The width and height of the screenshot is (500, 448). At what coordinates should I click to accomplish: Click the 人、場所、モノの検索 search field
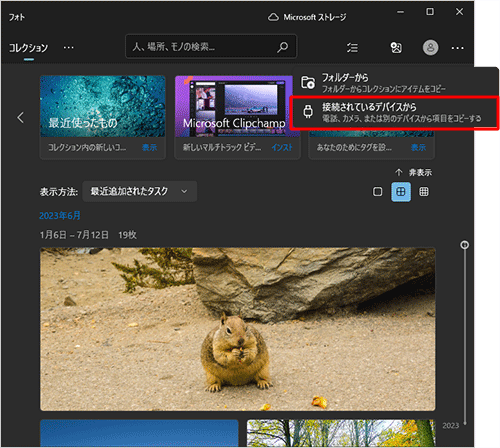tap(211, 46)
